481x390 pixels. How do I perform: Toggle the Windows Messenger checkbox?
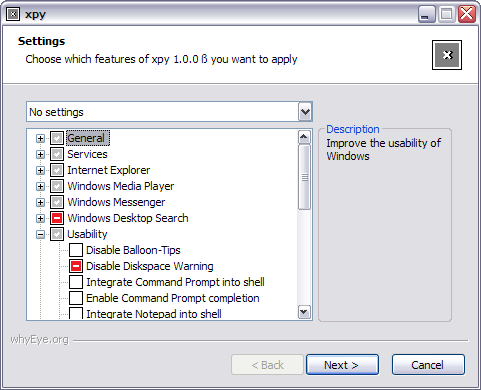click(57, 202)
